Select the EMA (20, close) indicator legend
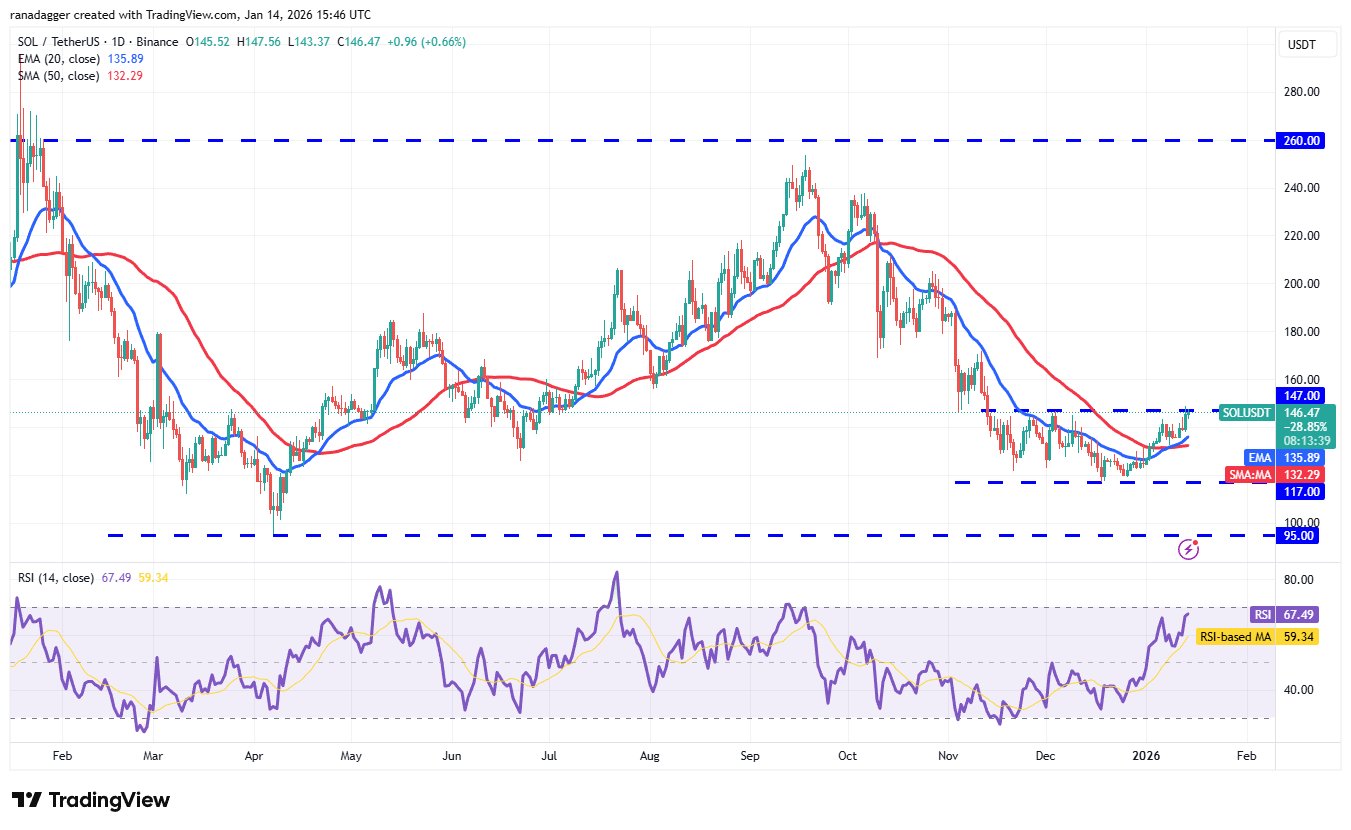This screenshot has width=1351, height=830. click(x=56, y=59)
